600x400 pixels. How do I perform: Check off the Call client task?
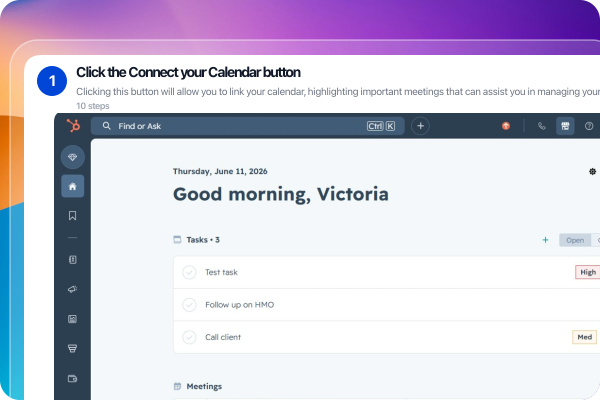(189, 337)
